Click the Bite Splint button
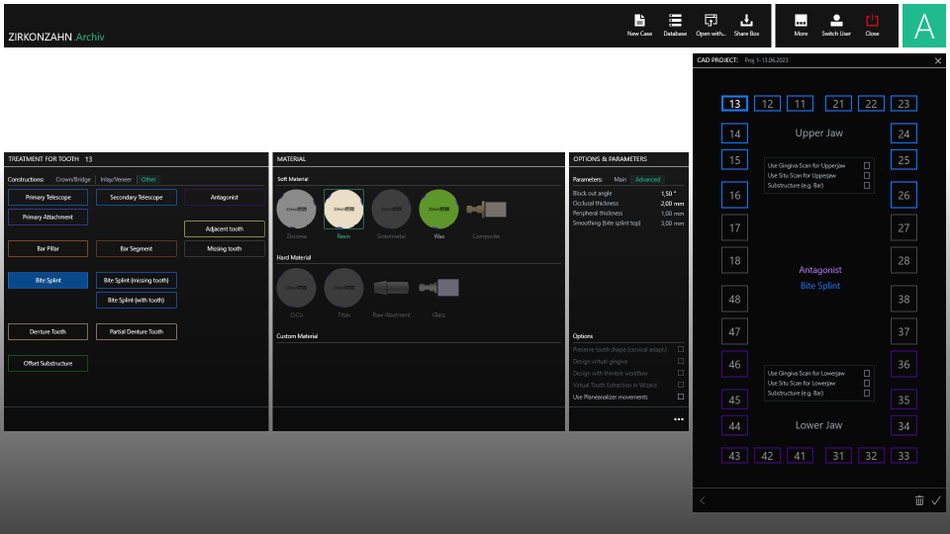950x534 pixels. [x=48, y=280]
